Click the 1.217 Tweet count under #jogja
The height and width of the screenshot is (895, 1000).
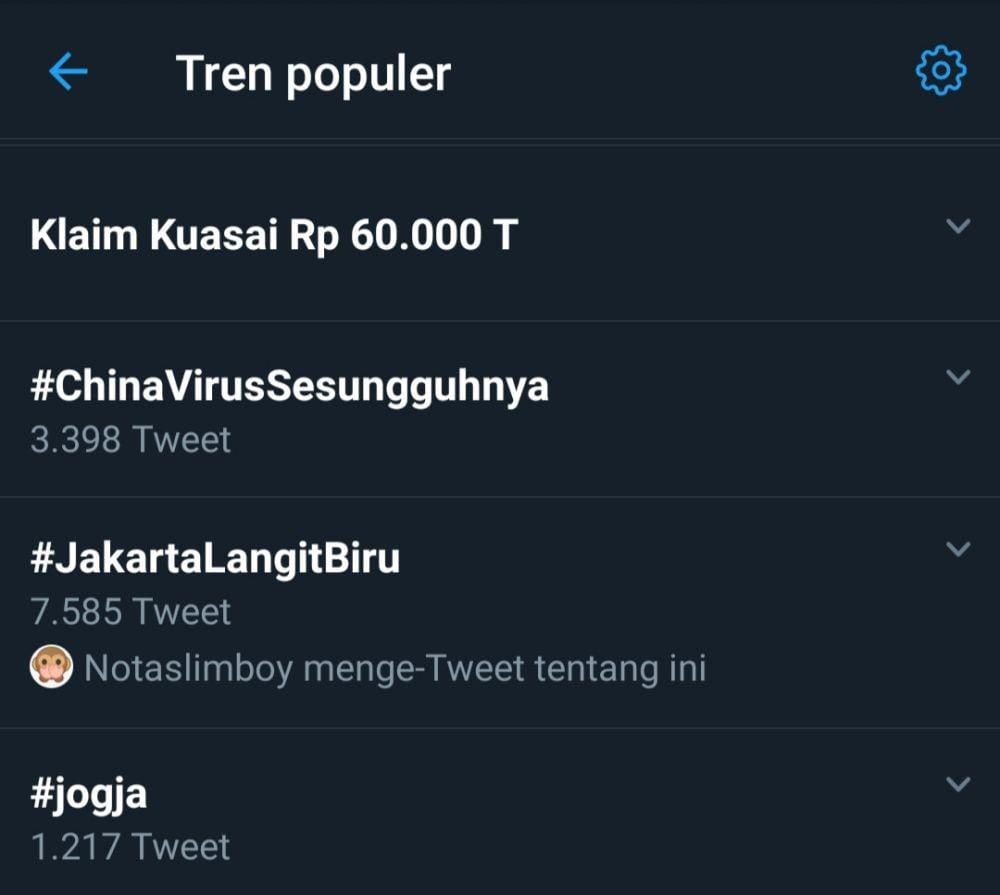pyautogui.click(x=128, y=845)
